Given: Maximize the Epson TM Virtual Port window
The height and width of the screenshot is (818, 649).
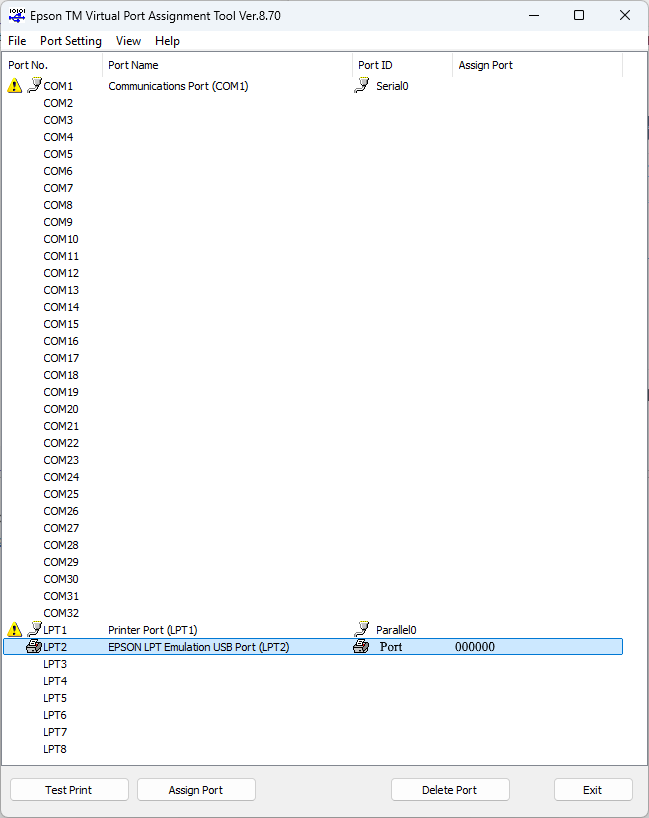Looking at the screenshot, I should (x=579, y=15).
